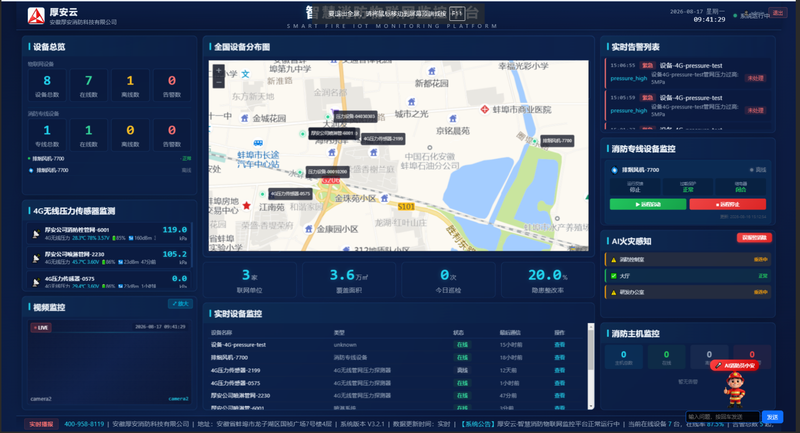This screenshot has width=800, height=433.
Task: Open 查看 for 设备-4G-pressure-test row
Action: (x=560, y=345)
